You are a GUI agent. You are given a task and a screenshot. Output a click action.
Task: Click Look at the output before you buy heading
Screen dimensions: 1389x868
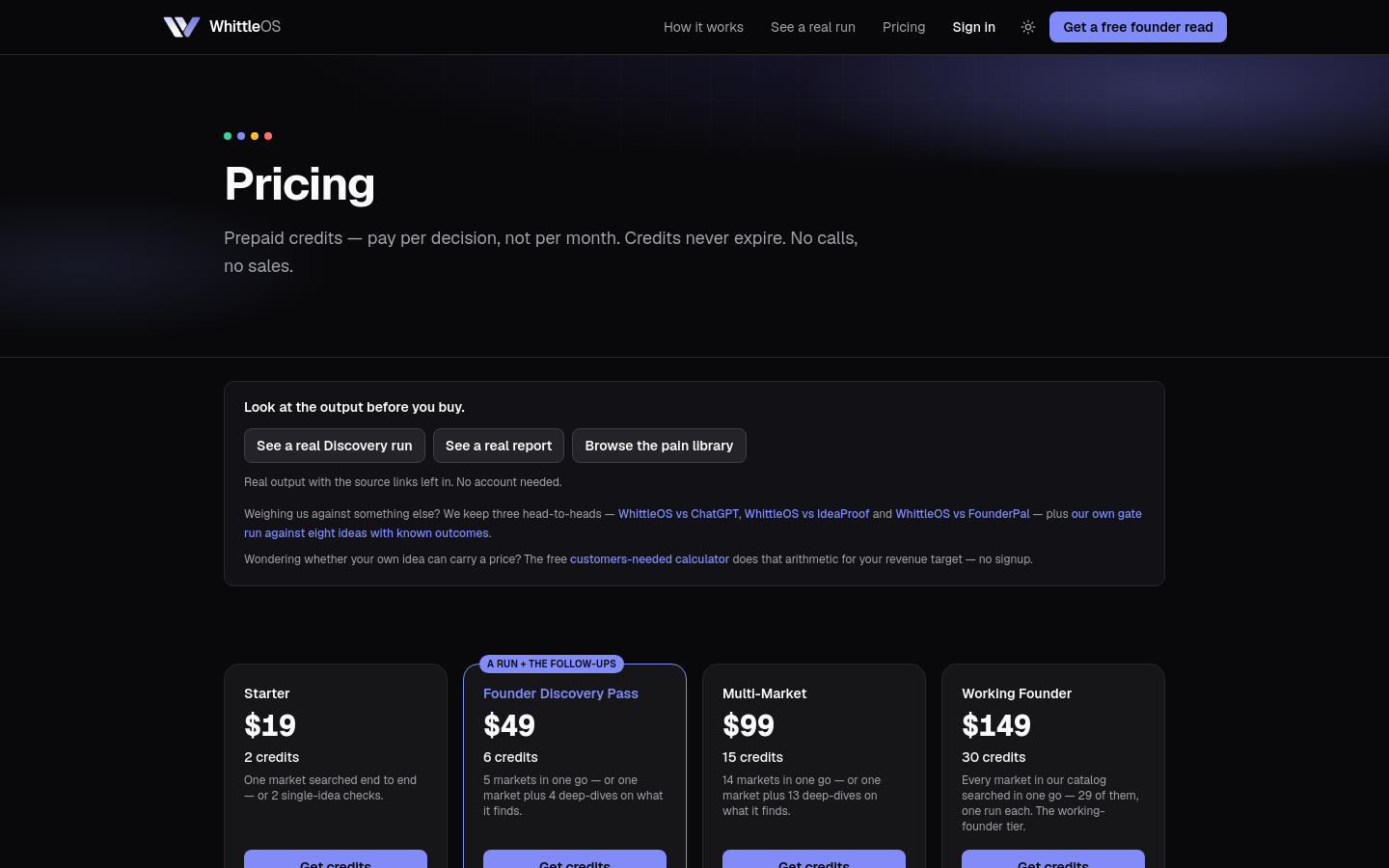pyautogui.click(x=354, y=407)
